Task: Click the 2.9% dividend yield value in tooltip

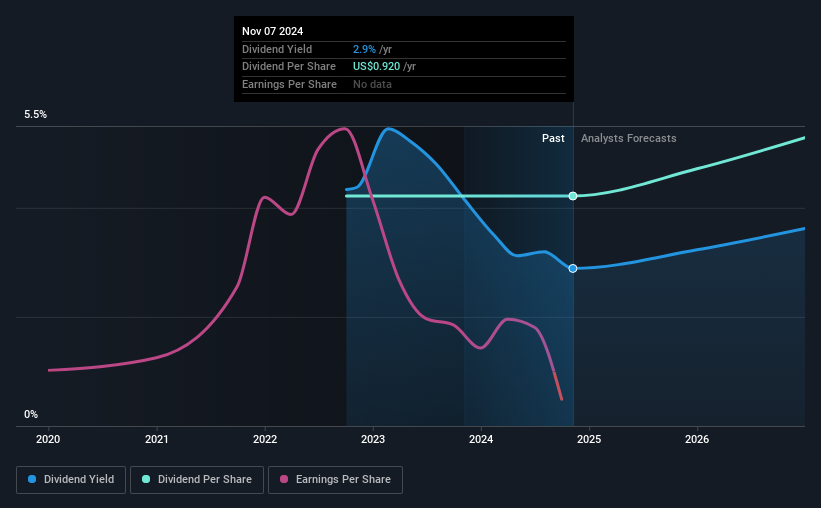Action: pos(364,49)
